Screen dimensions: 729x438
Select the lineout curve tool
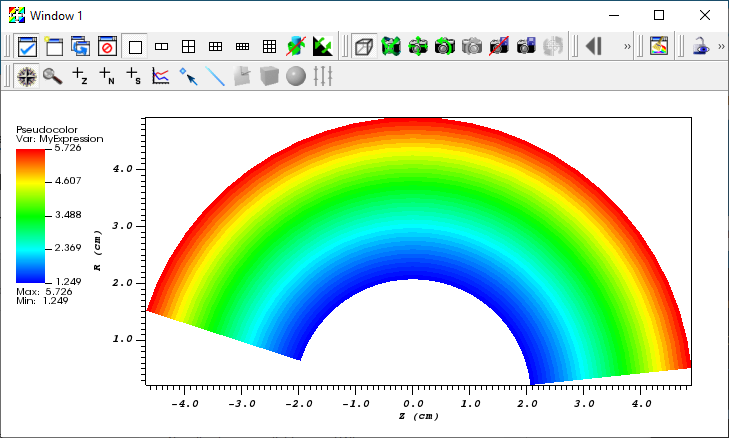click(x=161, y=76)
